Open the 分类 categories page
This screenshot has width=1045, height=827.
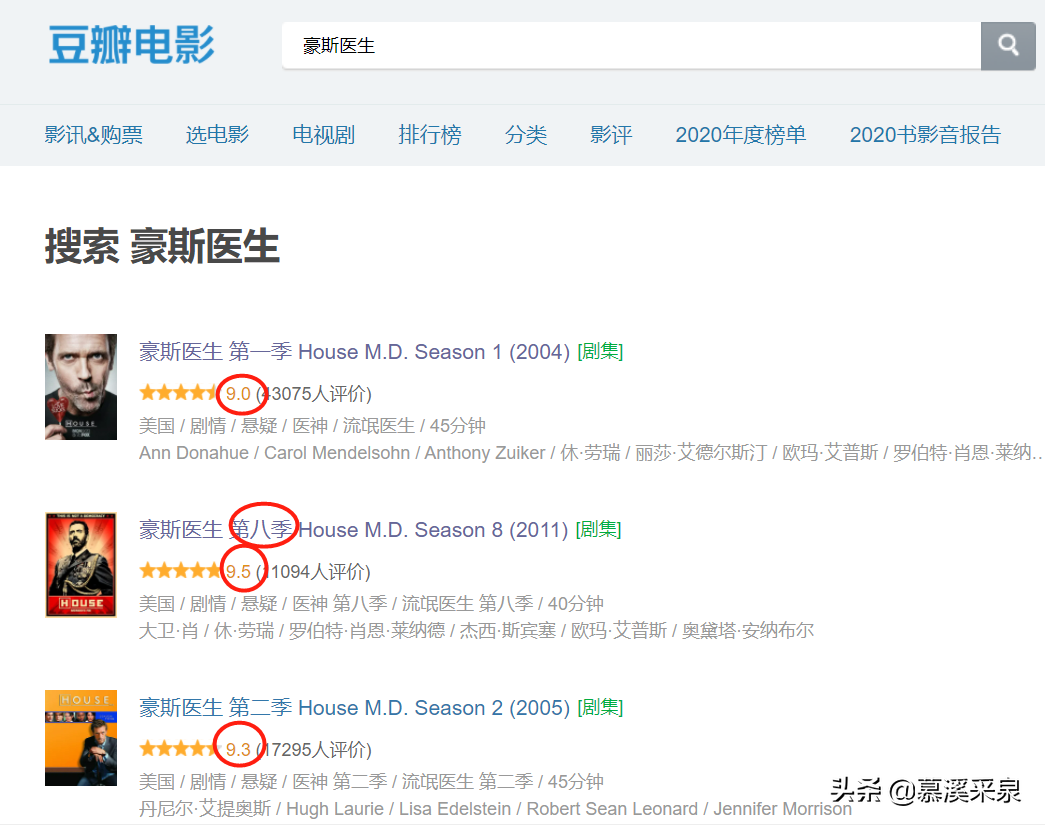point(526,135)
